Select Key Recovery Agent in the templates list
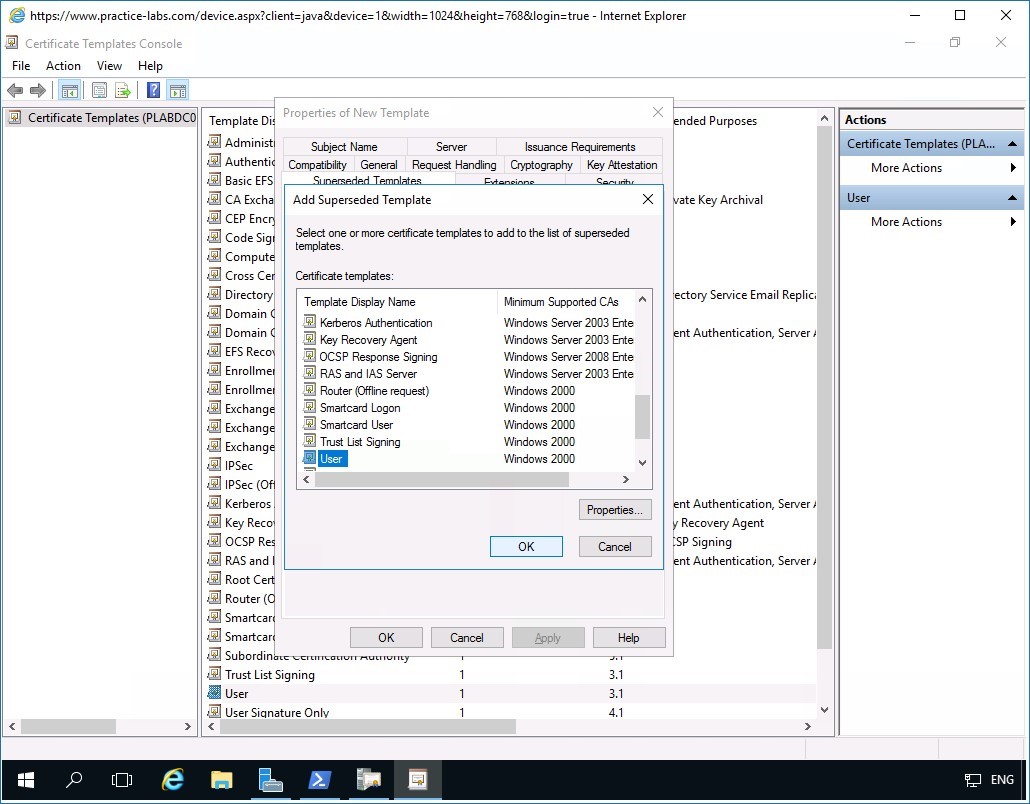Image resolution: width=1030 pixels, height=804 pixels. coord(369,339)
